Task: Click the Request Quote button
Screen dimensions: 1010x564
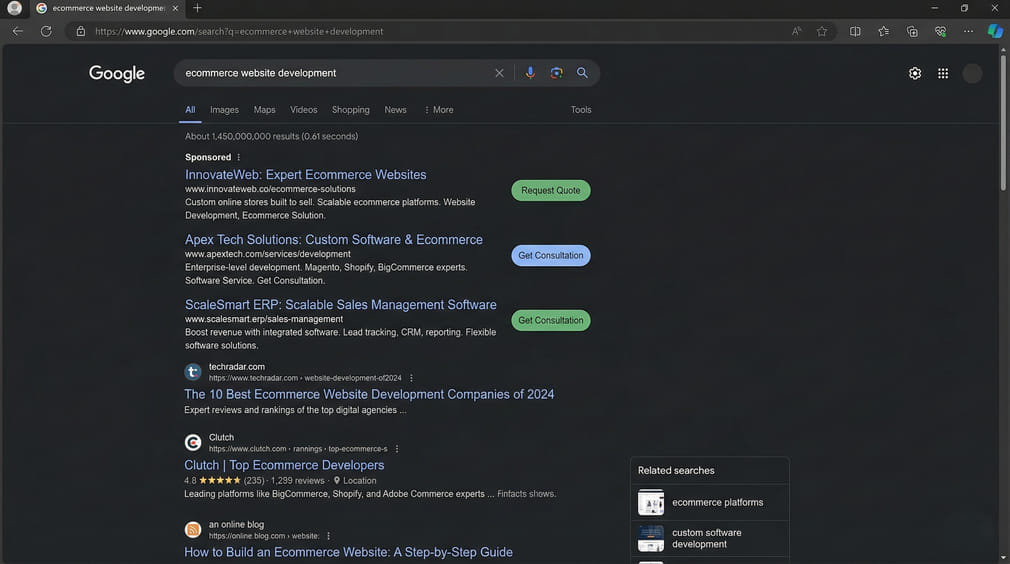Action: (551, 191)
